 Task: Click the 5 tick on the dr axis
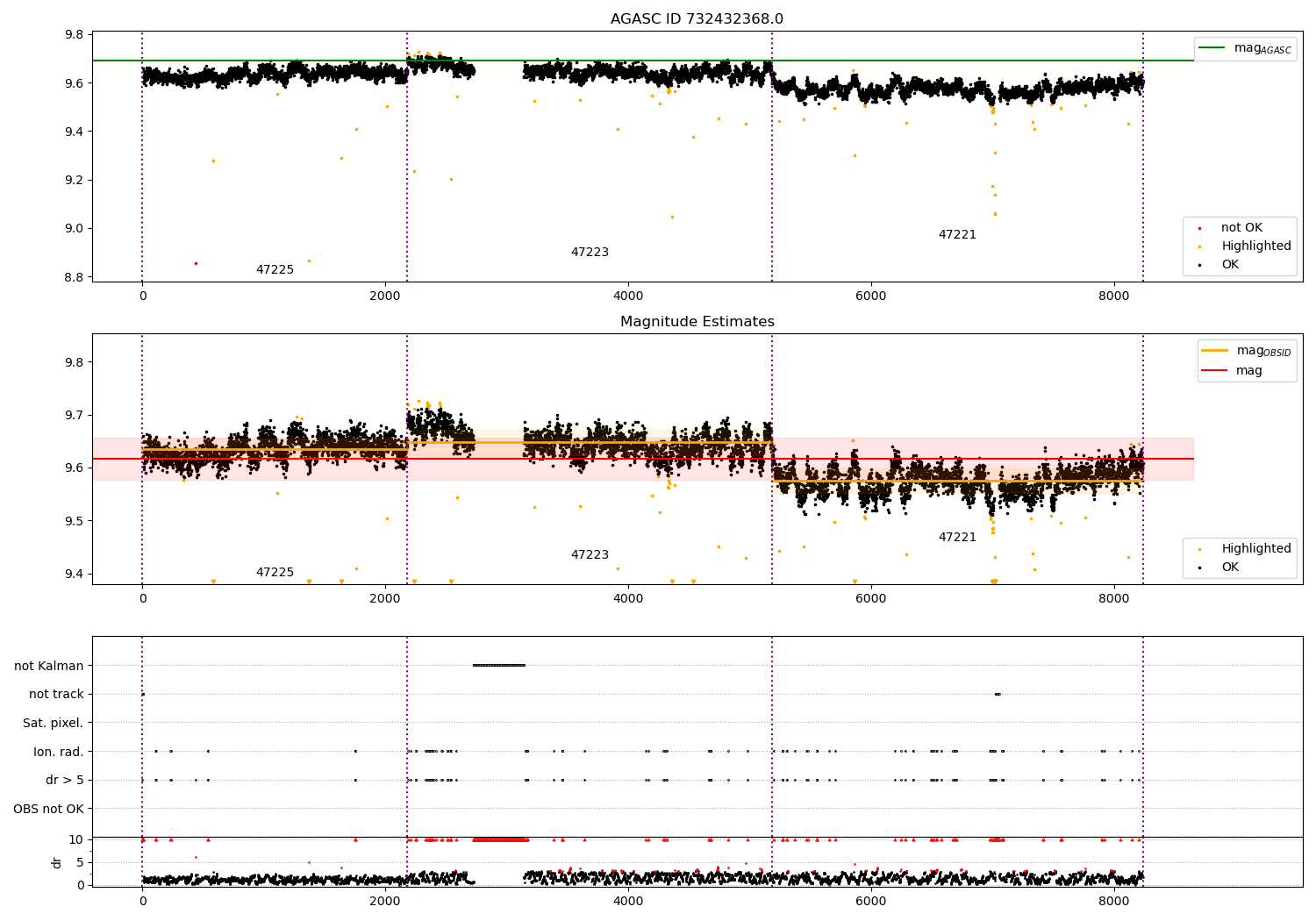tap(80, 862)
